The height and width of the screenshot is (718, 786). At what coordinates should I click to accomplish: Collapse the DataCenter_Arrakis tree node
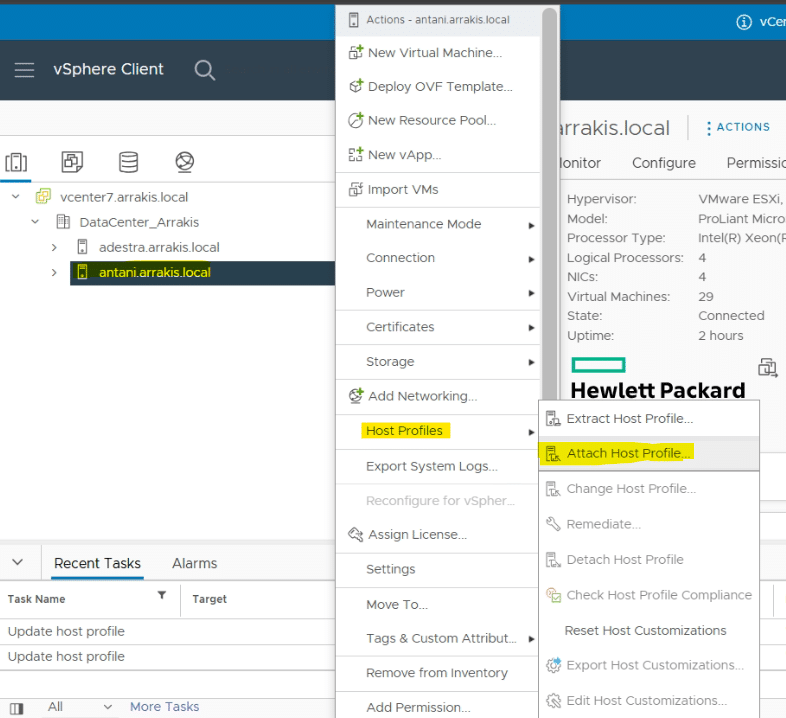(x=35, y=221)
